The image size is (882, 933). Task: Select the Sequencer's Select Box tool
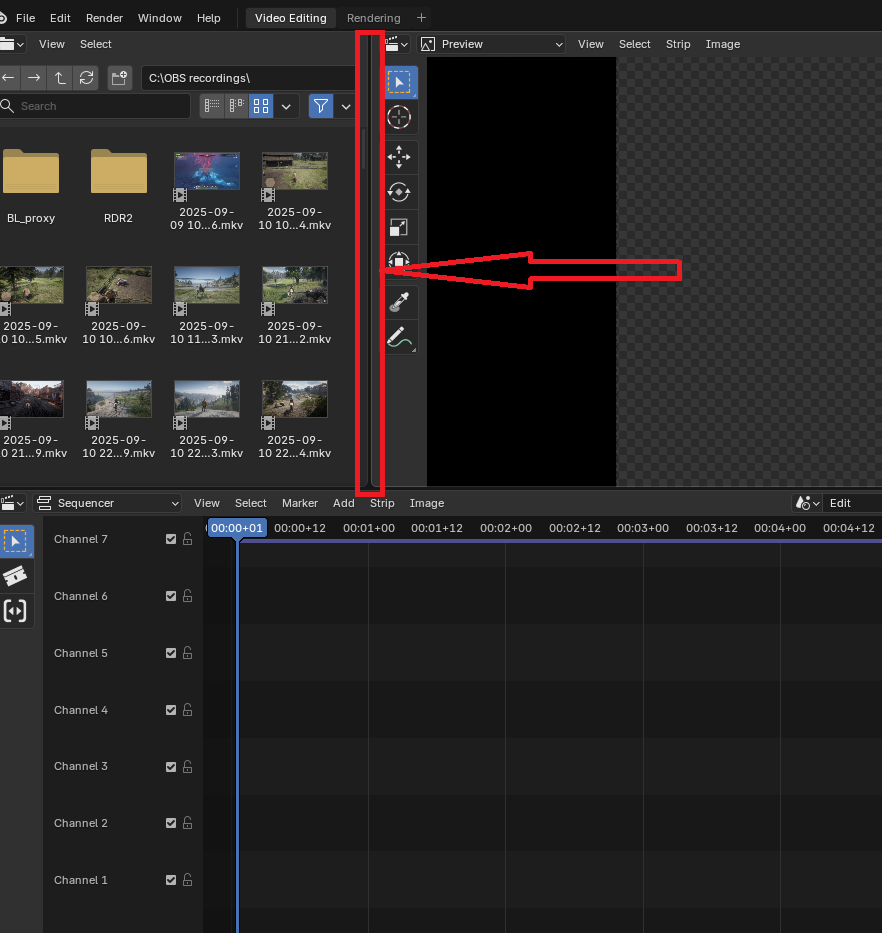(15, 541)
